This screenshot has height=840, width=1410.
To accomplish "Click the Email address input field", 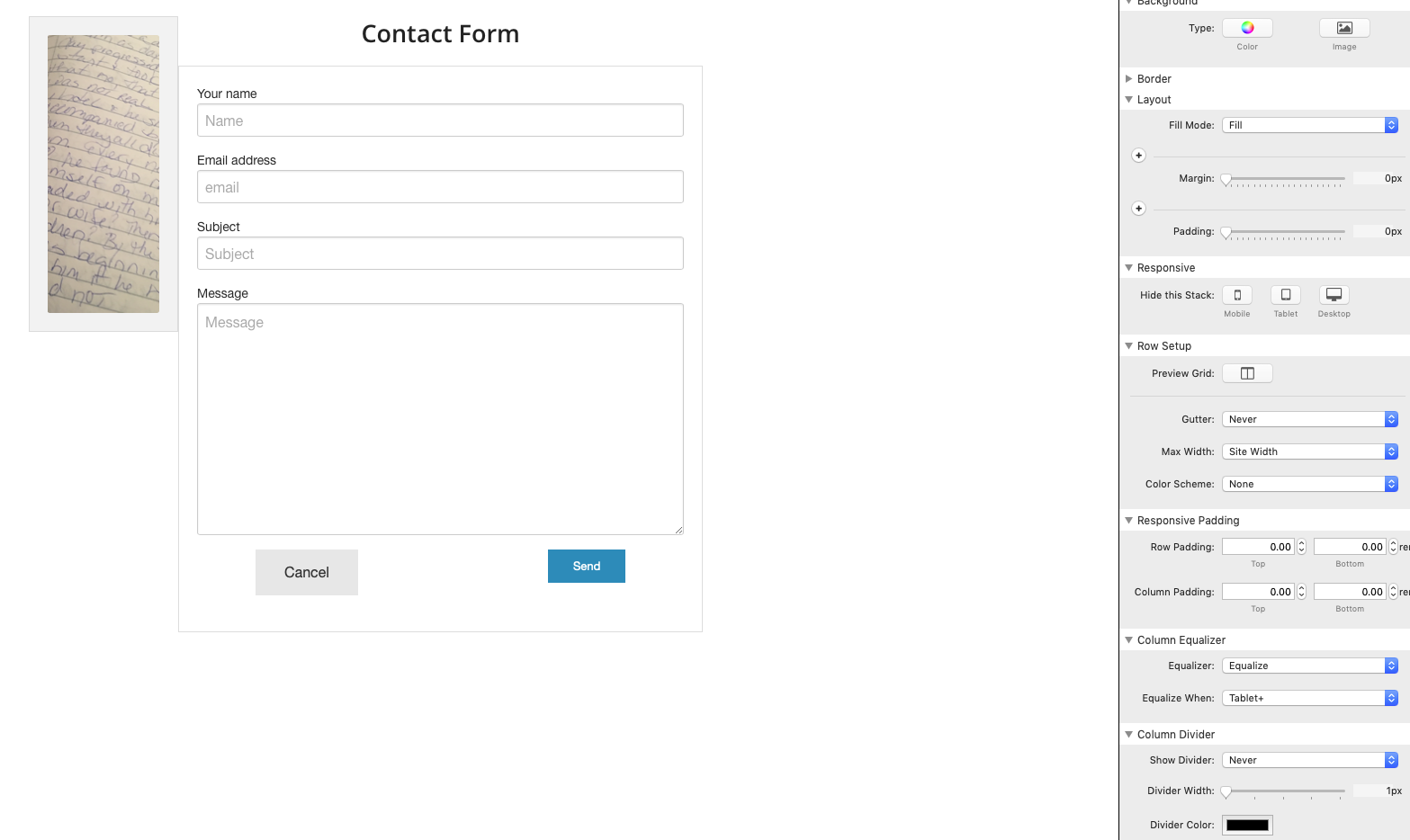I will click(440, 187).
